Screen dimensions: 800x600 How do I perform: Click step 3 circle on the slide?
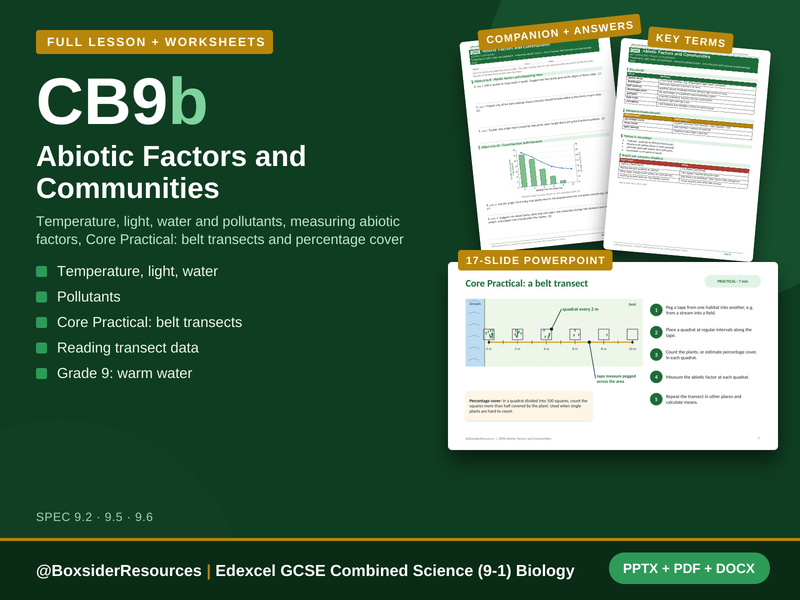(656, 355)
